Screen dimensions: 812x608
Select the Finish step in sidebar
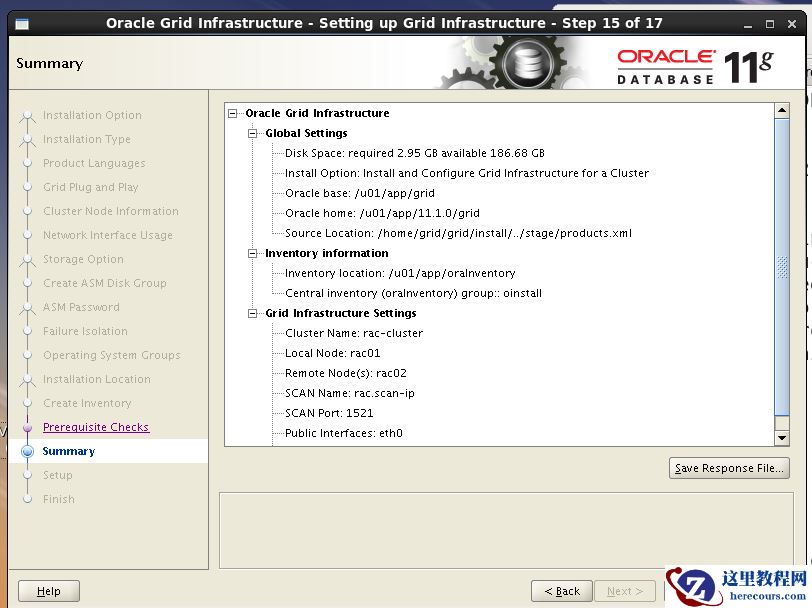click(59, 499)
